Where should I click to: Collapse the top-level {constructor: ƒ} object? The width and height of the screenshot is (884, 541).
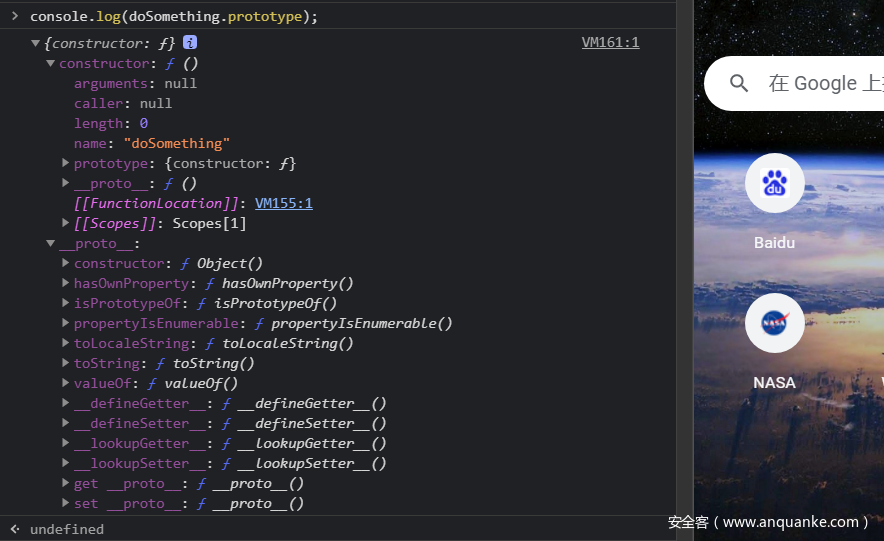[36, 43]
